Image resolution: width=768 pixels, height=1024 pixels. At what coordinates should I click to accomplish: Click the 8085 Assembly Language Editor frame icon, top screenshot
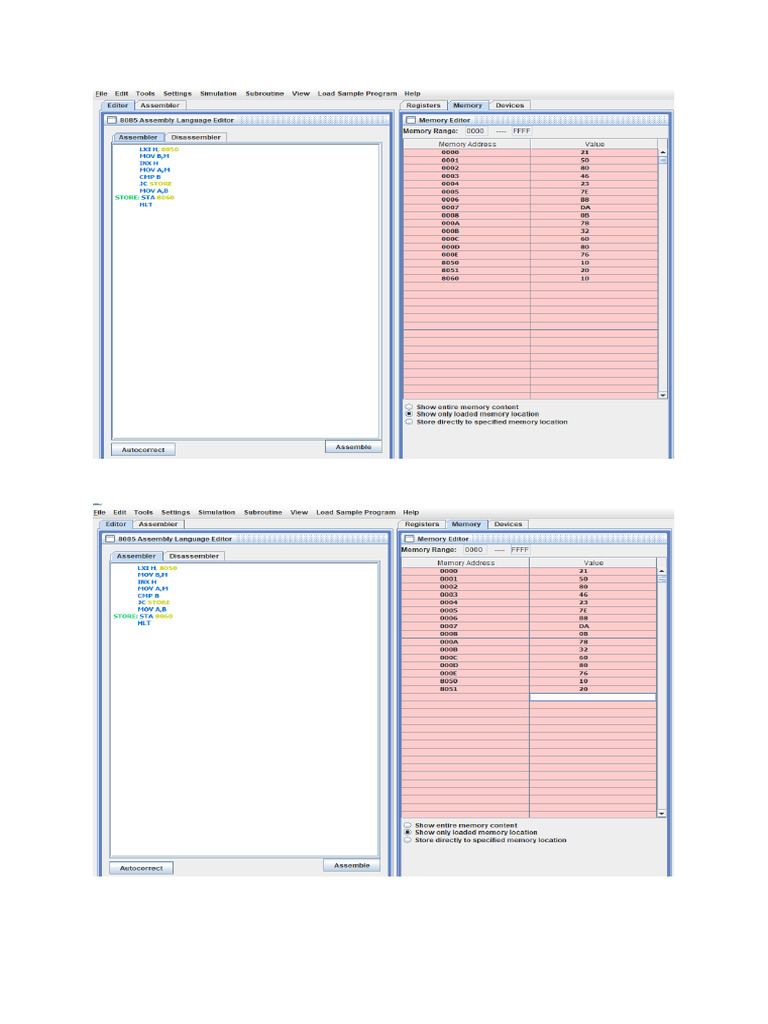[x=112, y=120]
